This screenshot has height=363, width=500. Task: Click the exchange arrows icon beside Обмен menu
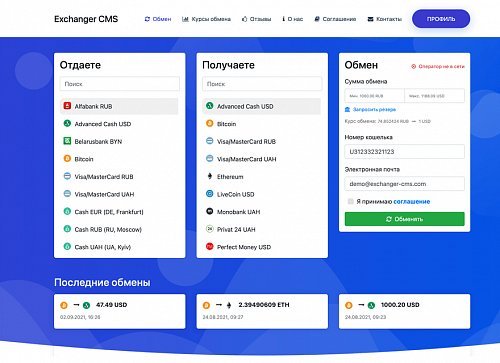click(x=147, y=19)
